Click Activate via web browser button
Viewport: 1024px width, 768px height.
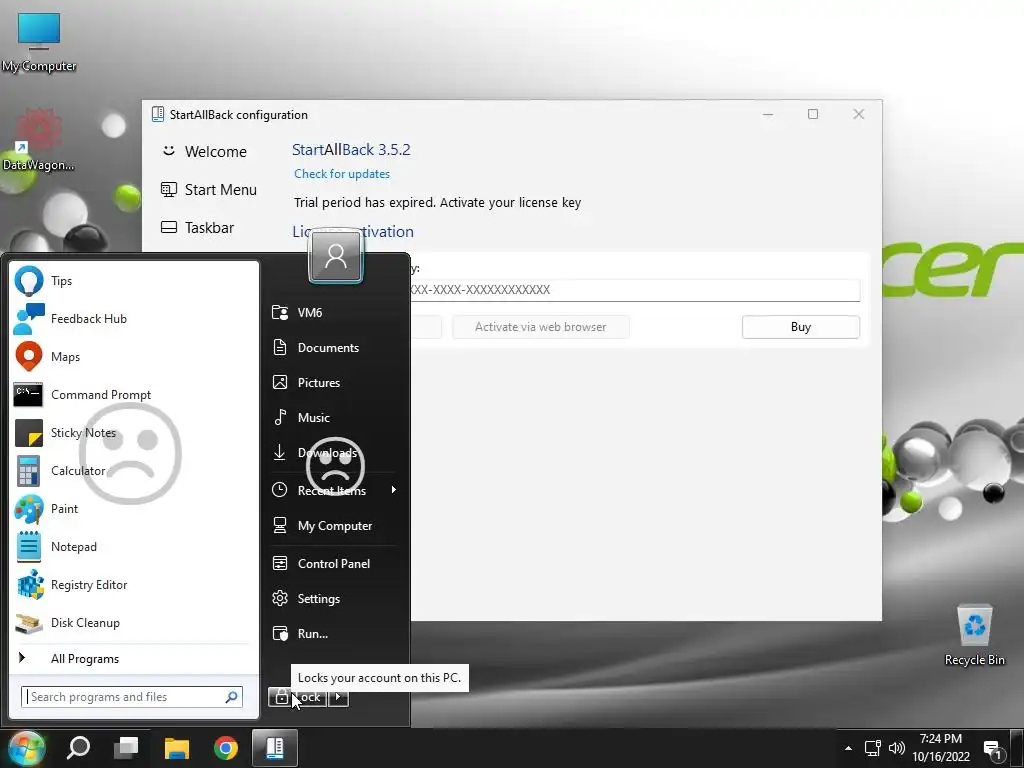pyautogui.click(x=541, y=327)
